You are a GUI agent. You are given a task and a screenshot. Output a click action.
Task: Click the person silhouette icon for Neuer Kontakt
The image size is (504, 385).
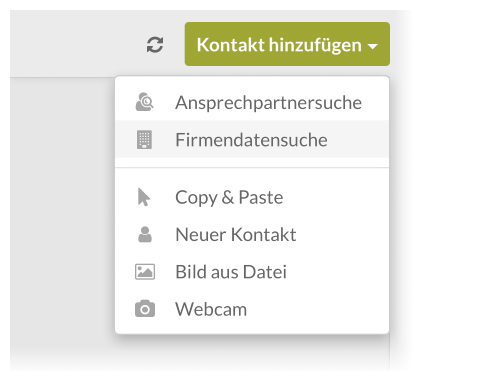[x=145, y=234]
